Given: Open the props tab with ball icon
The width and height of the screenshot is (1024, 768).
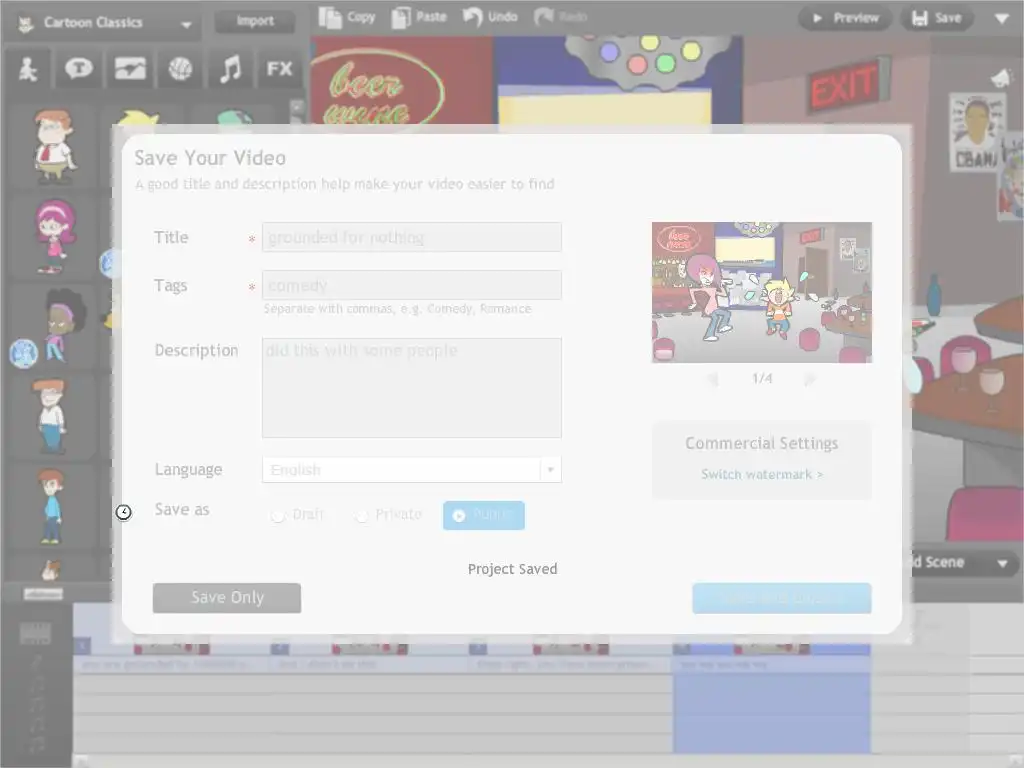Looking at the screenshot, I should coord(180,69).
